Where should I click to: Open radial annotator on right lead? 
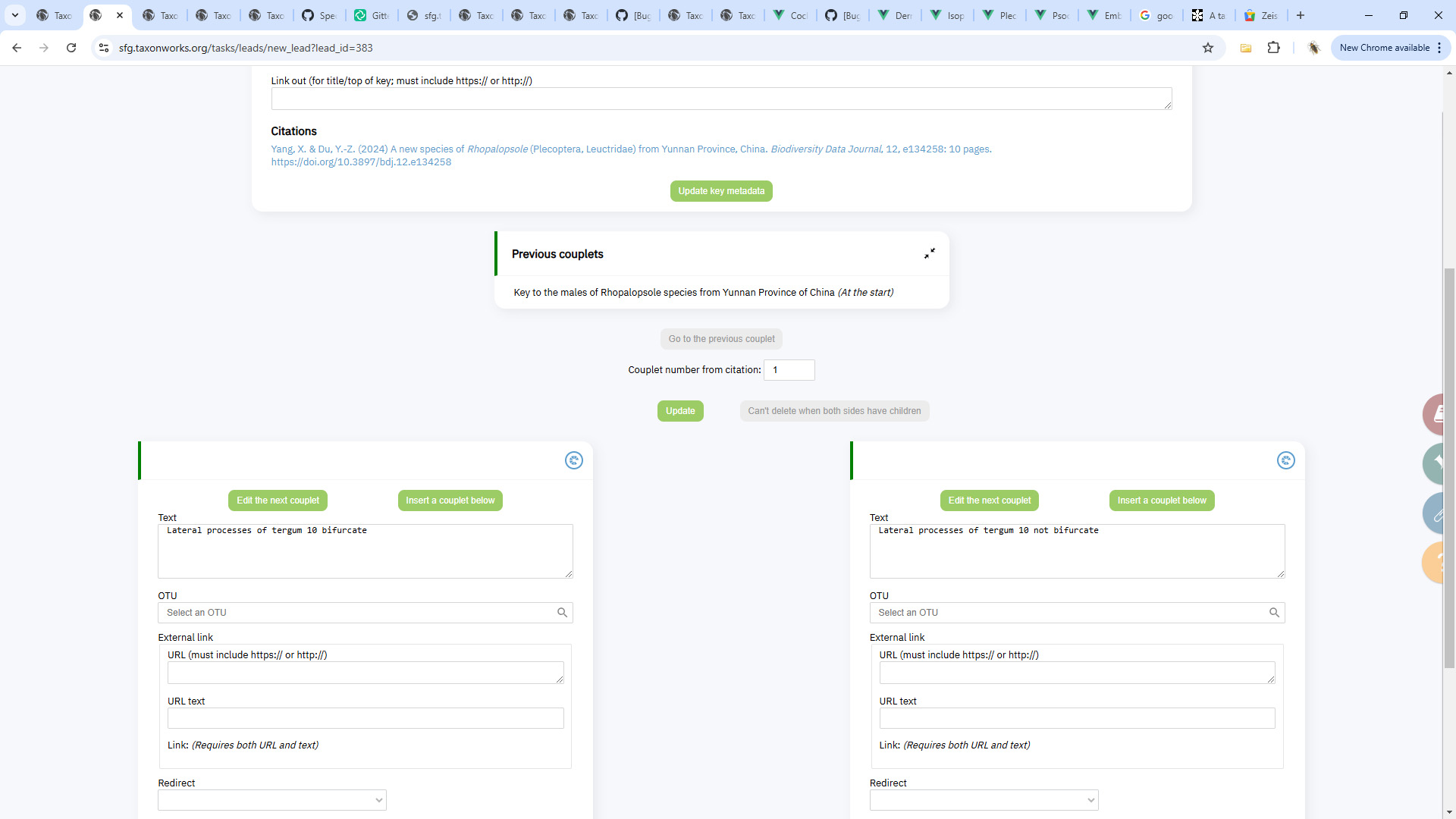(x=1286, y=460)
